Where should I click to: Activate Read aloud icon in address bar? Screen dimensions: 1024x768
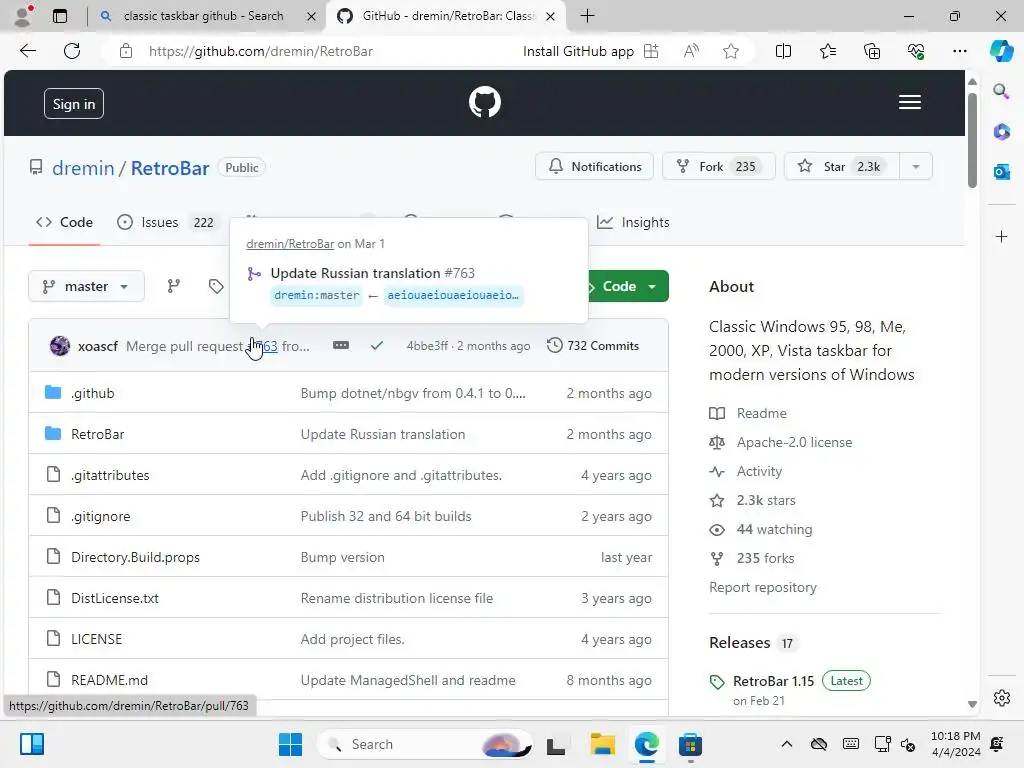691,51
